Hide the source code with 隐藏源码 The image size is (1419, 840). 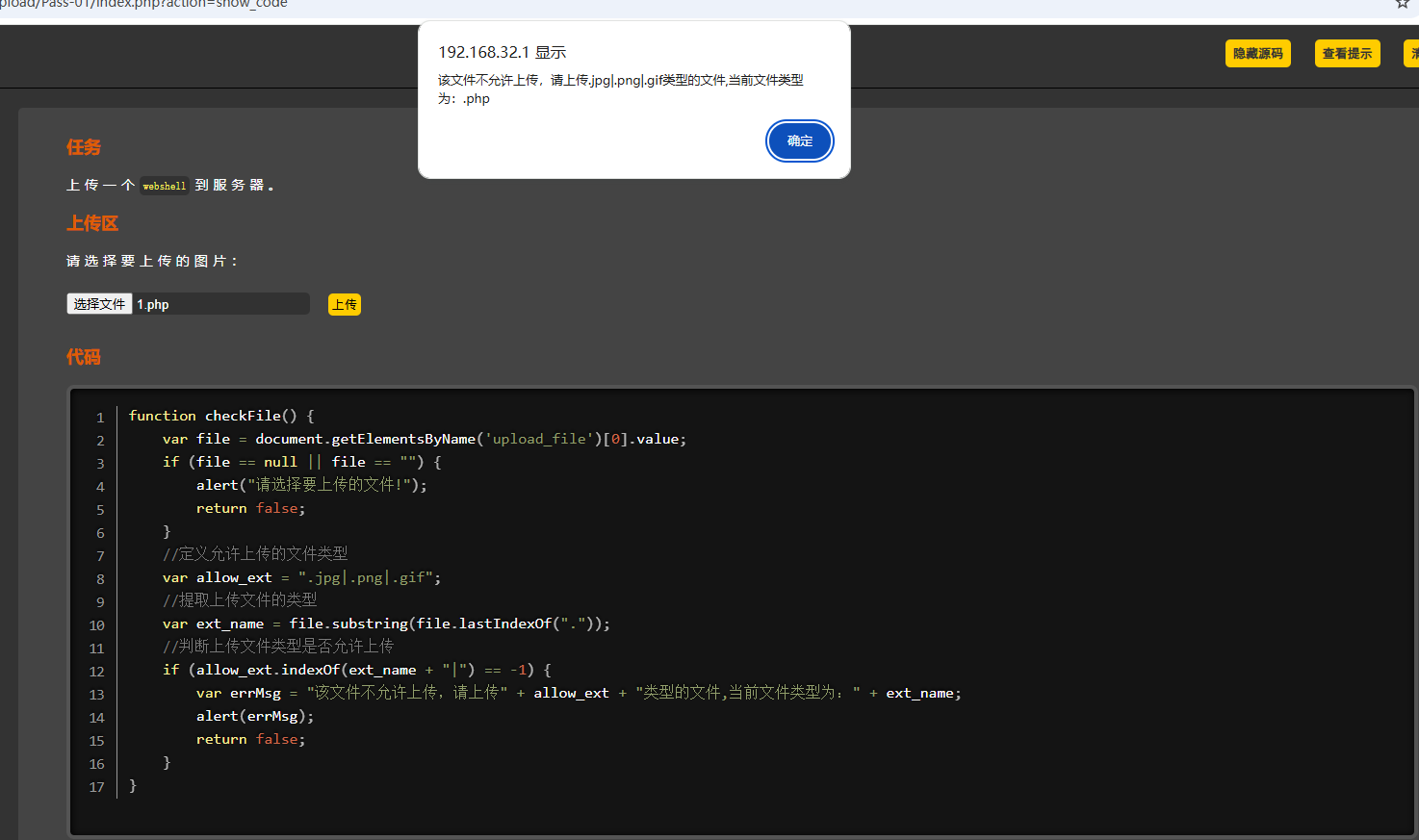pyautogui.click(x=1257, y=54)
